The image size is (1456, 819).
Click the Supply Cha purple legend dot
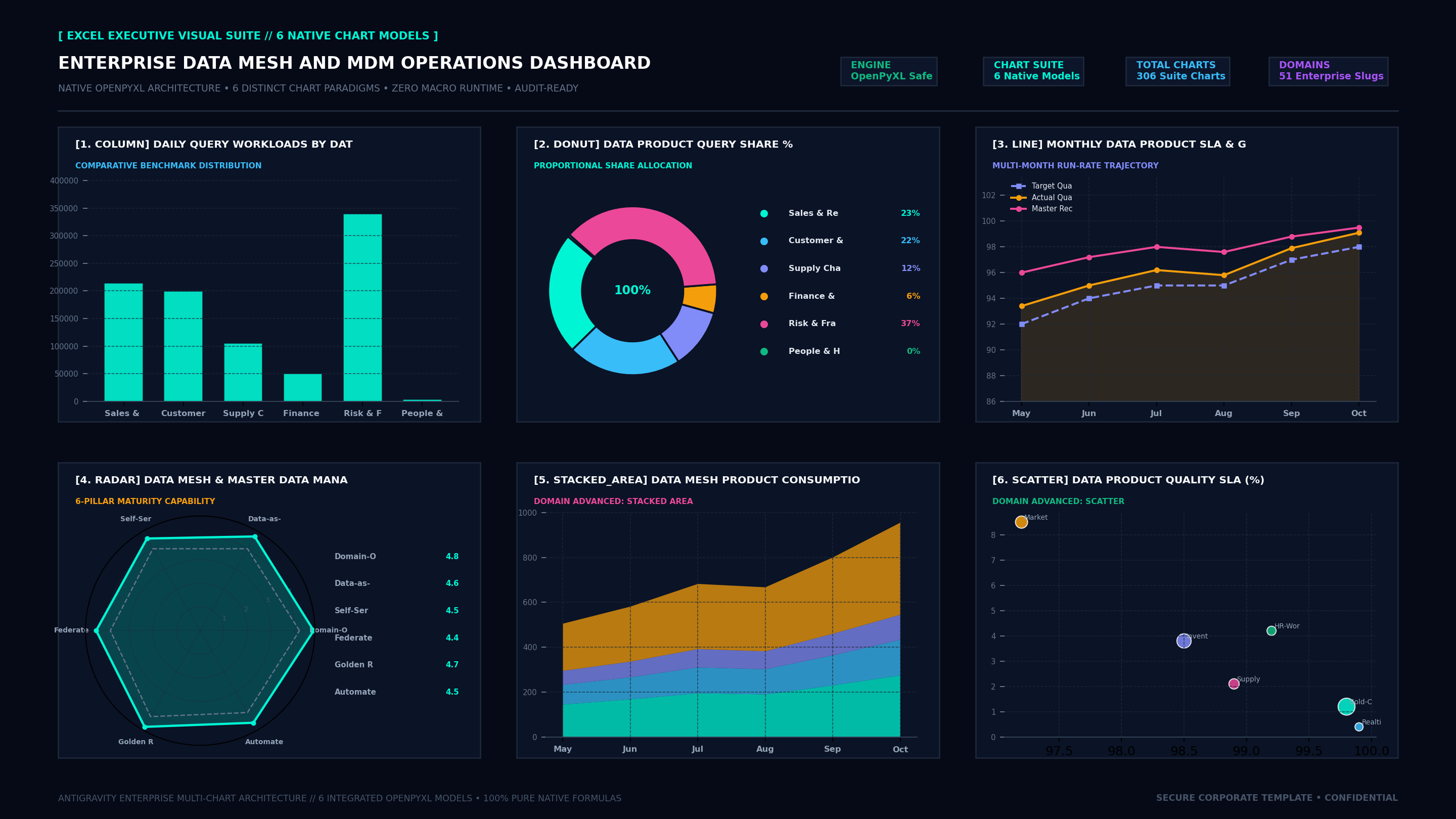(x=764, y=268)
